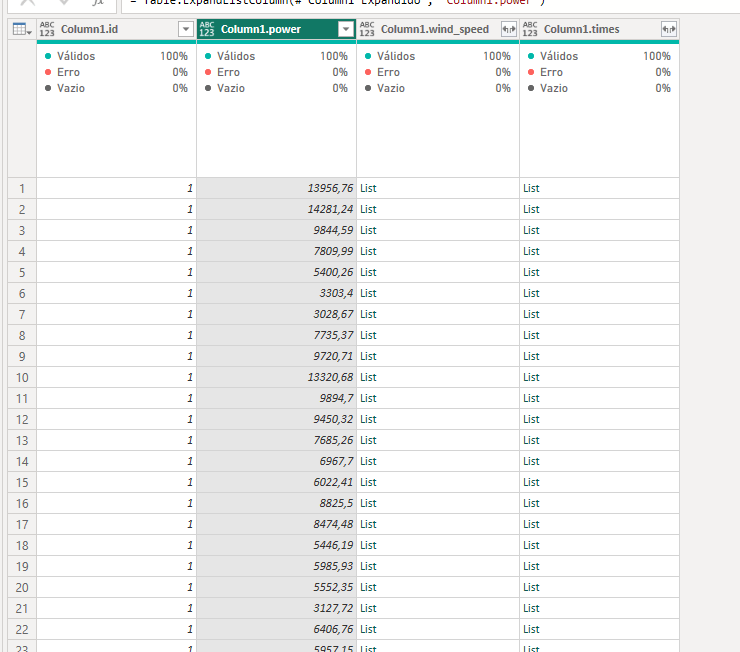Change data type icon of Column1.power

(x=207, y=29)
